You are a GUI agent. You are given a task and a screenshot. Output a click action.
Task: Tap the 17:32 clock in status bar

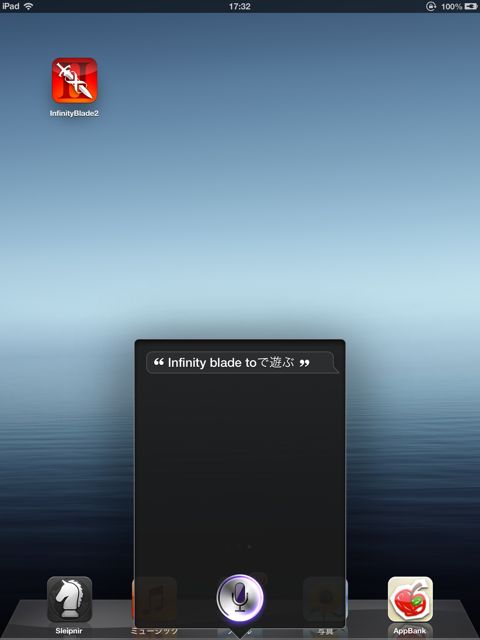240,7
